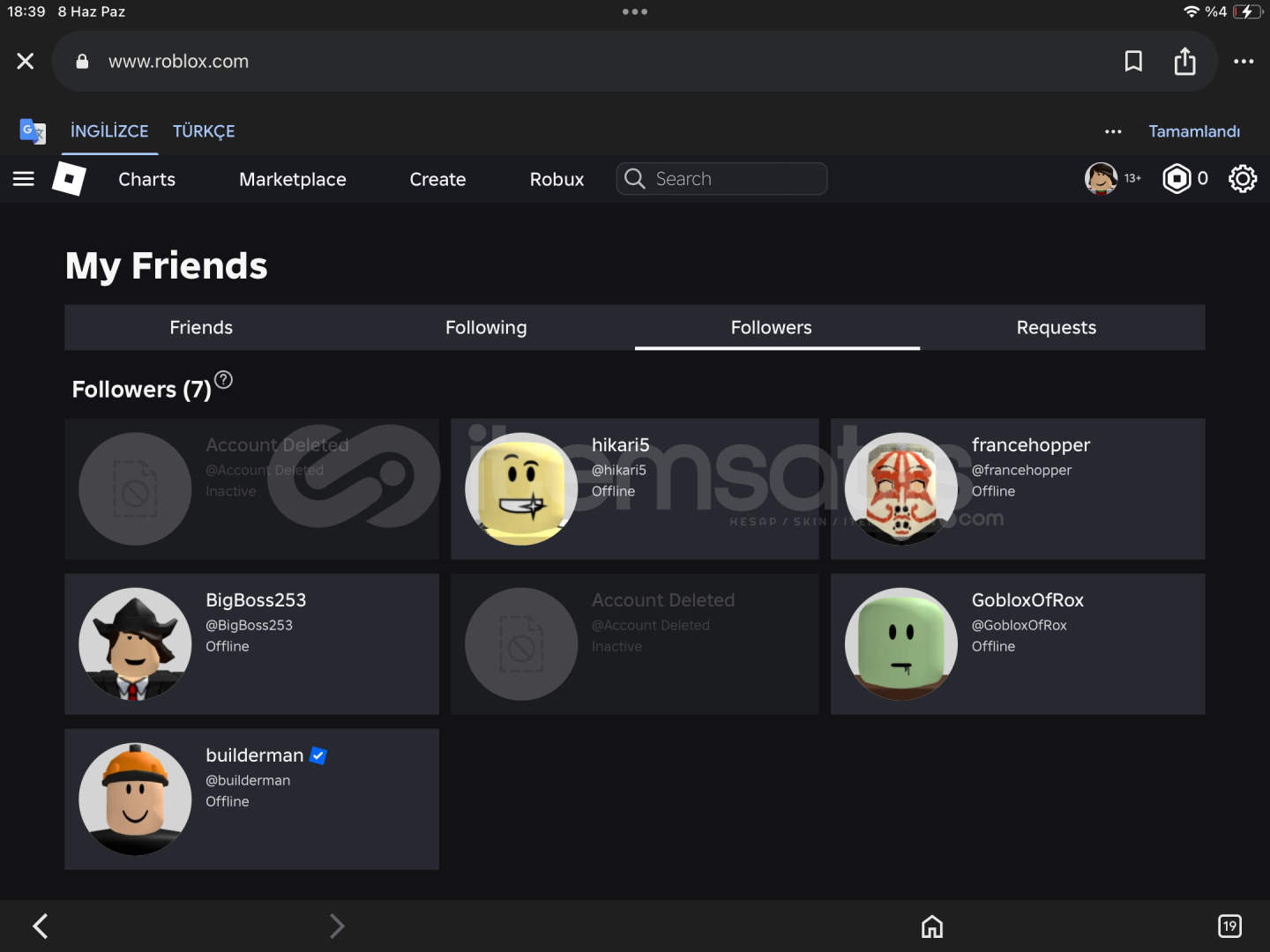1270x952 pixels.
Task: Open hikari5 avatar thumbnail
Action: [521, 488]
